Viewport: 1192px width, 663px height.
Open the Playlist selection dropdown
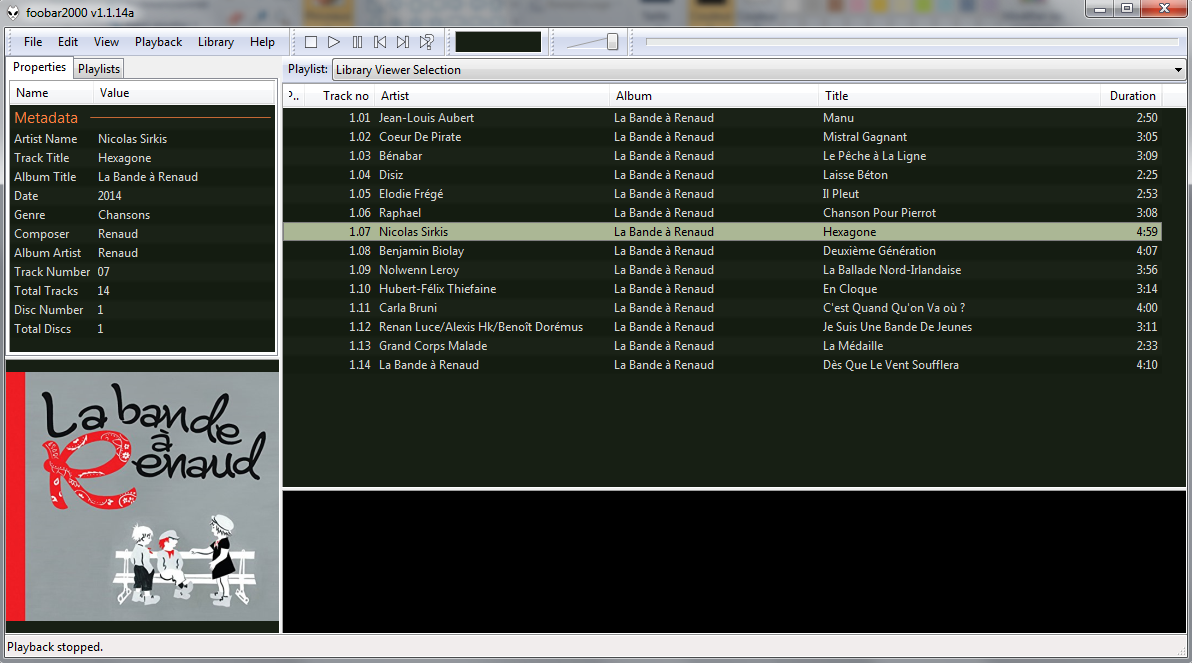[x=759, y=70]
